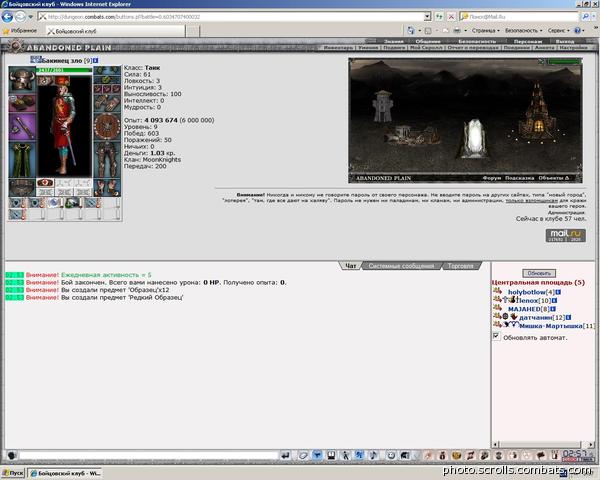Click the walking figure icon in chat bar
The image size is (600, 480).
(346, 456)
